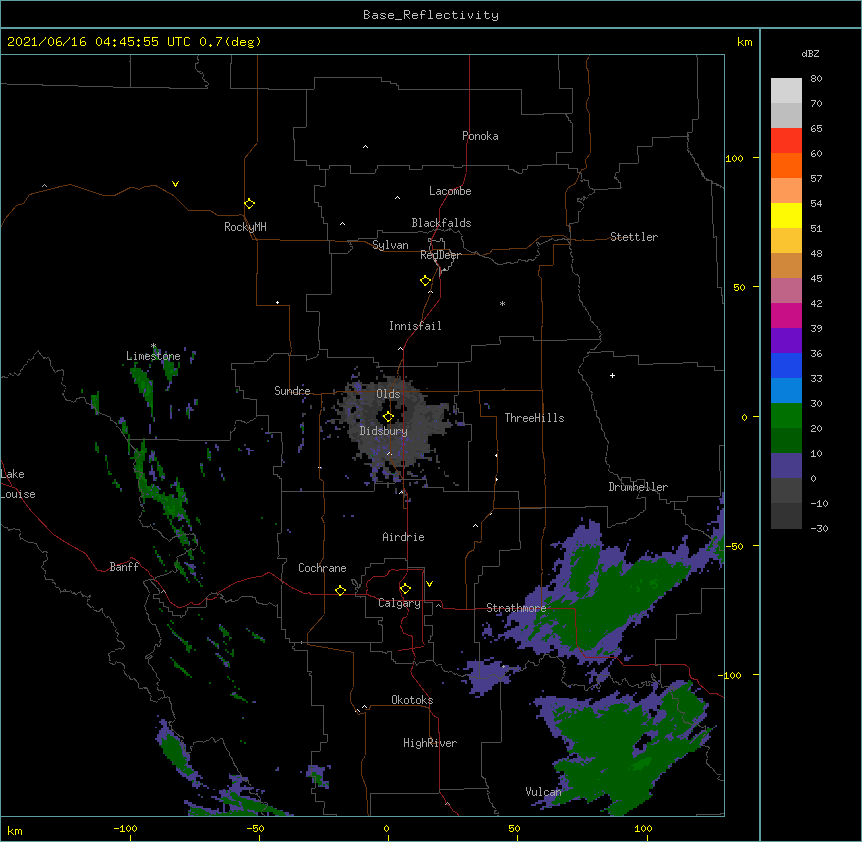Click the yellow V marker east of Calgary
The image size is (862, 842).
(x=429, y=584)
